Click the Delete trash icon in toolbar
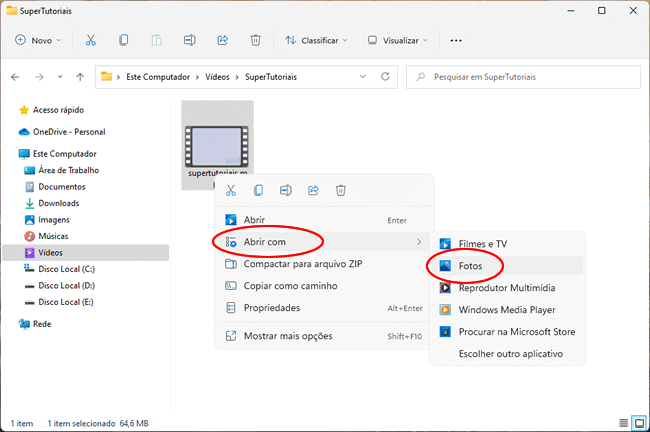 click(255, 41)
